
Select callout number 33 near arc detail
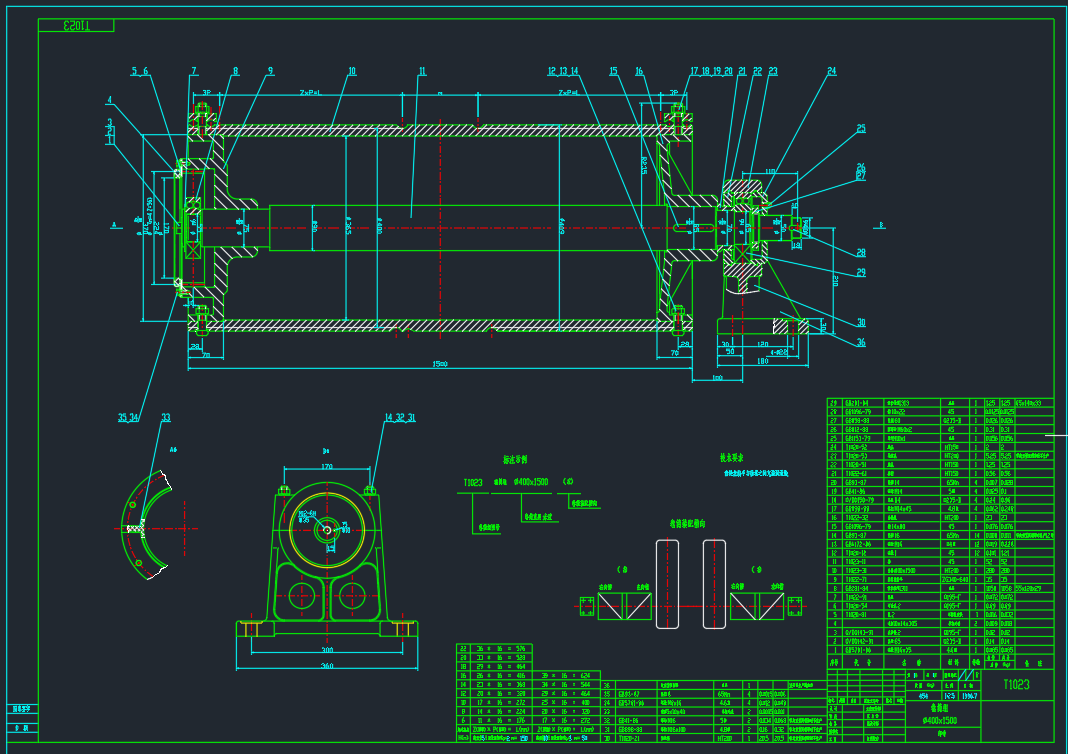(x=166, y=418)
